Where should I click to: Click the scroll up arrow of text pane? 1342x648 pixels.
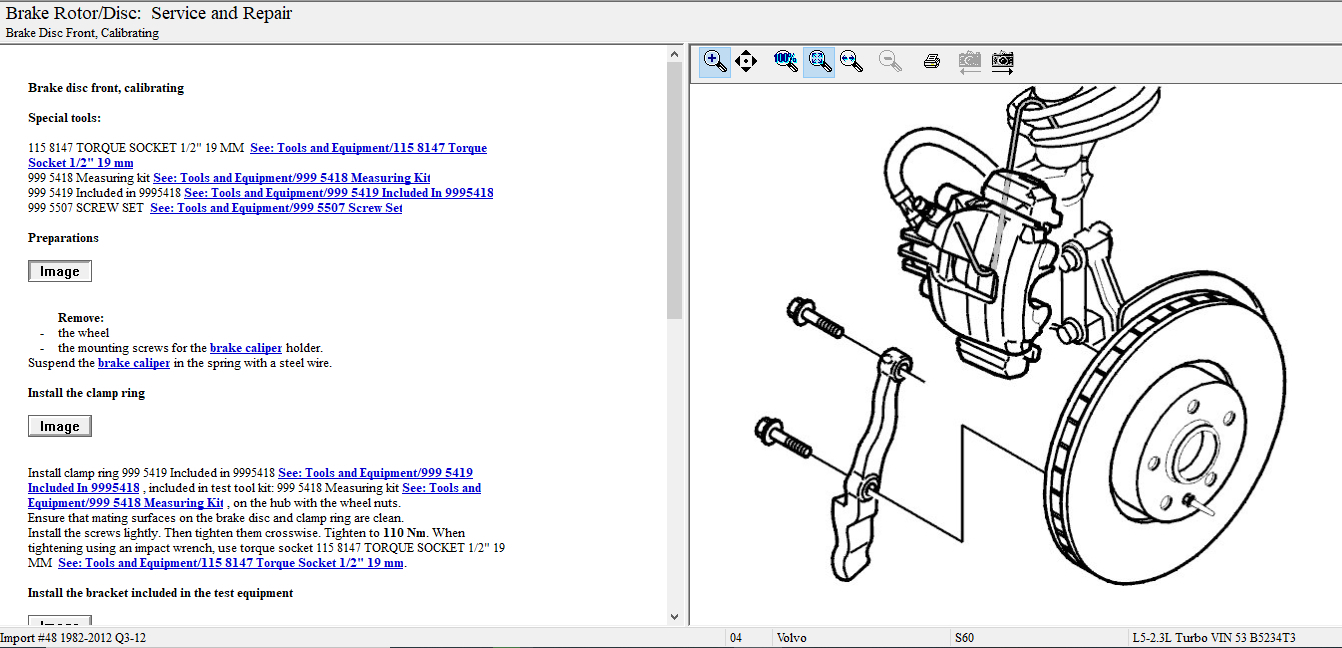[x=674, y=52]
